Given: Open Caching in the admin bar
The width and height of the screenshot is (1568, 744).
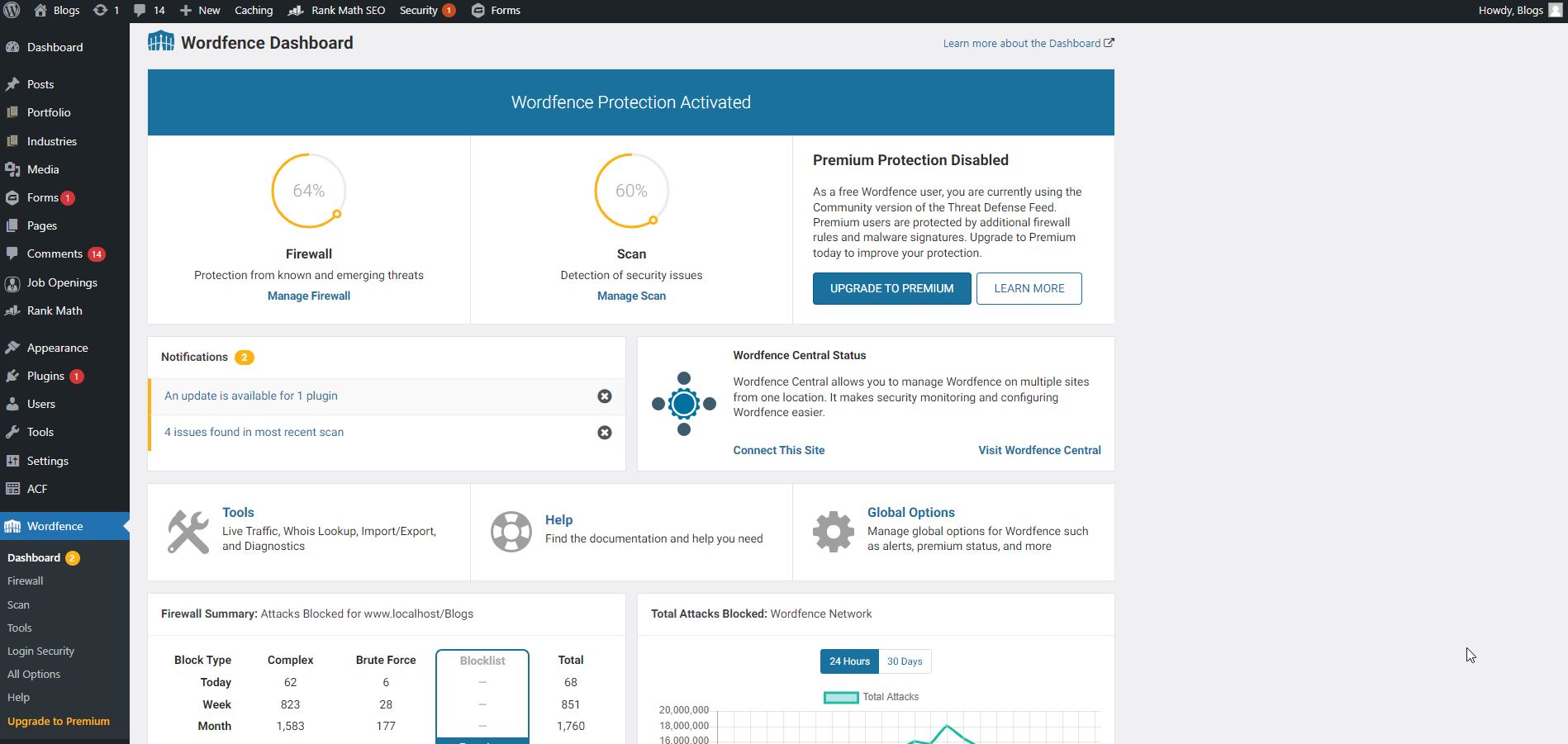Looking at the screenshot, I should click(254, 11).
